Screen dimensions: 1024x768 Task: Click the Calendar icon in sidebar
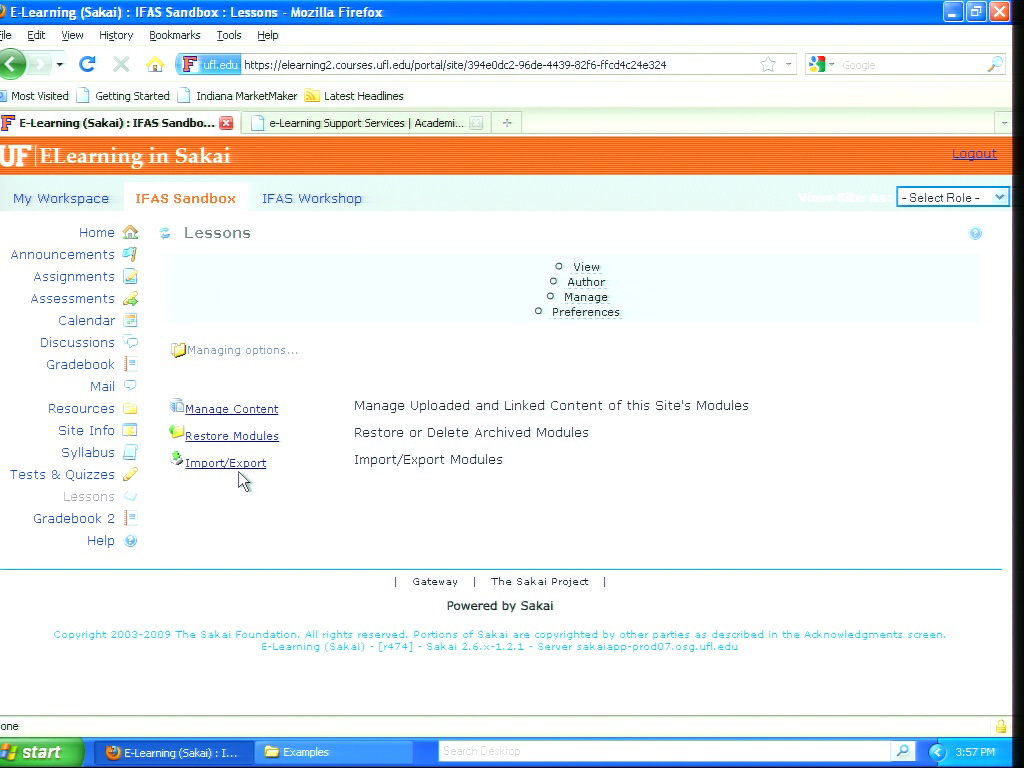click(x=131, y=320)
